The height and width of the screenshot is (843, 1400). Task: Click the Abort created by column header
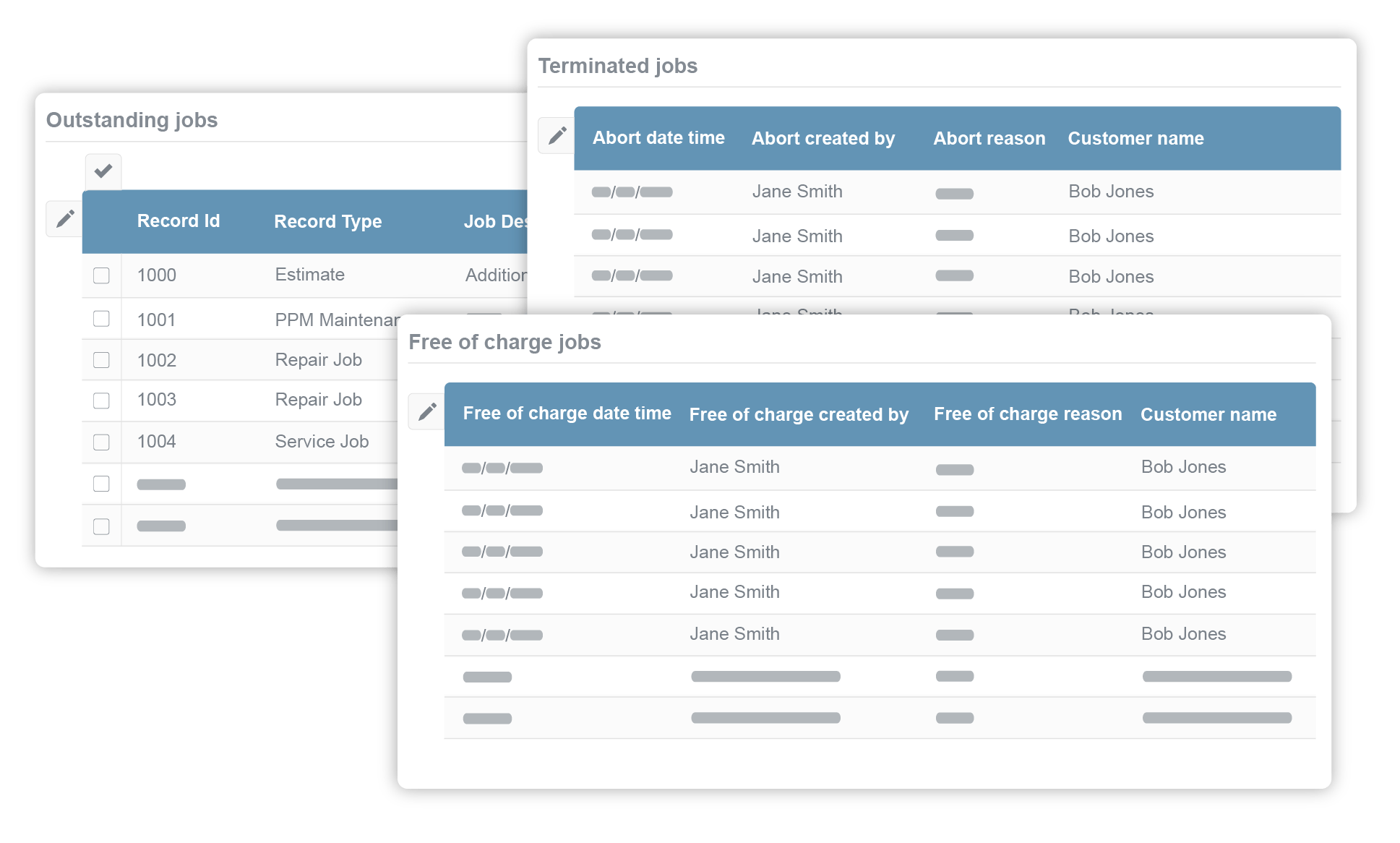pyautogui.click(x=823, y=139)
